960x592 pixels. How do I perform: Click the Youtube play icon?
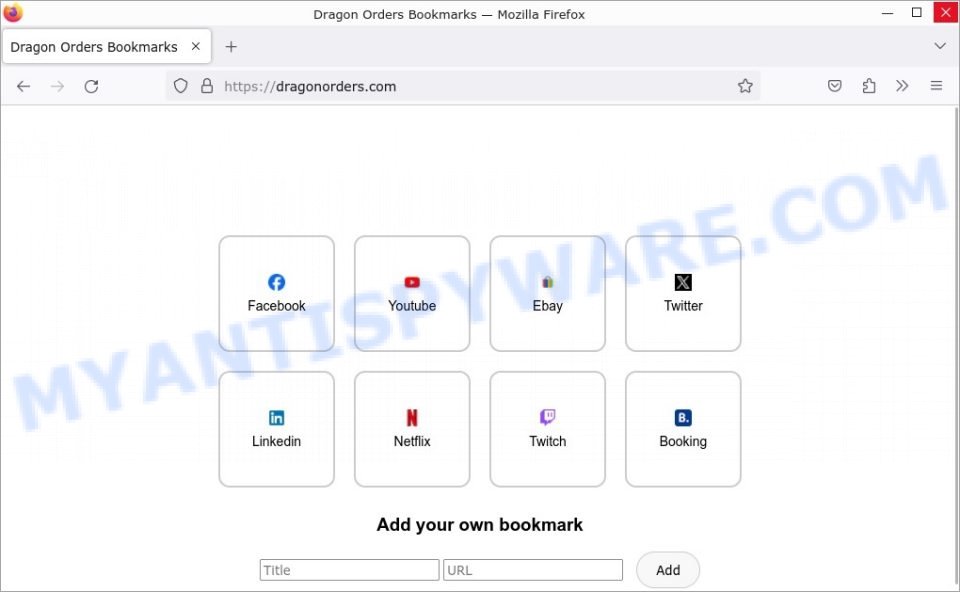(412, 282)
